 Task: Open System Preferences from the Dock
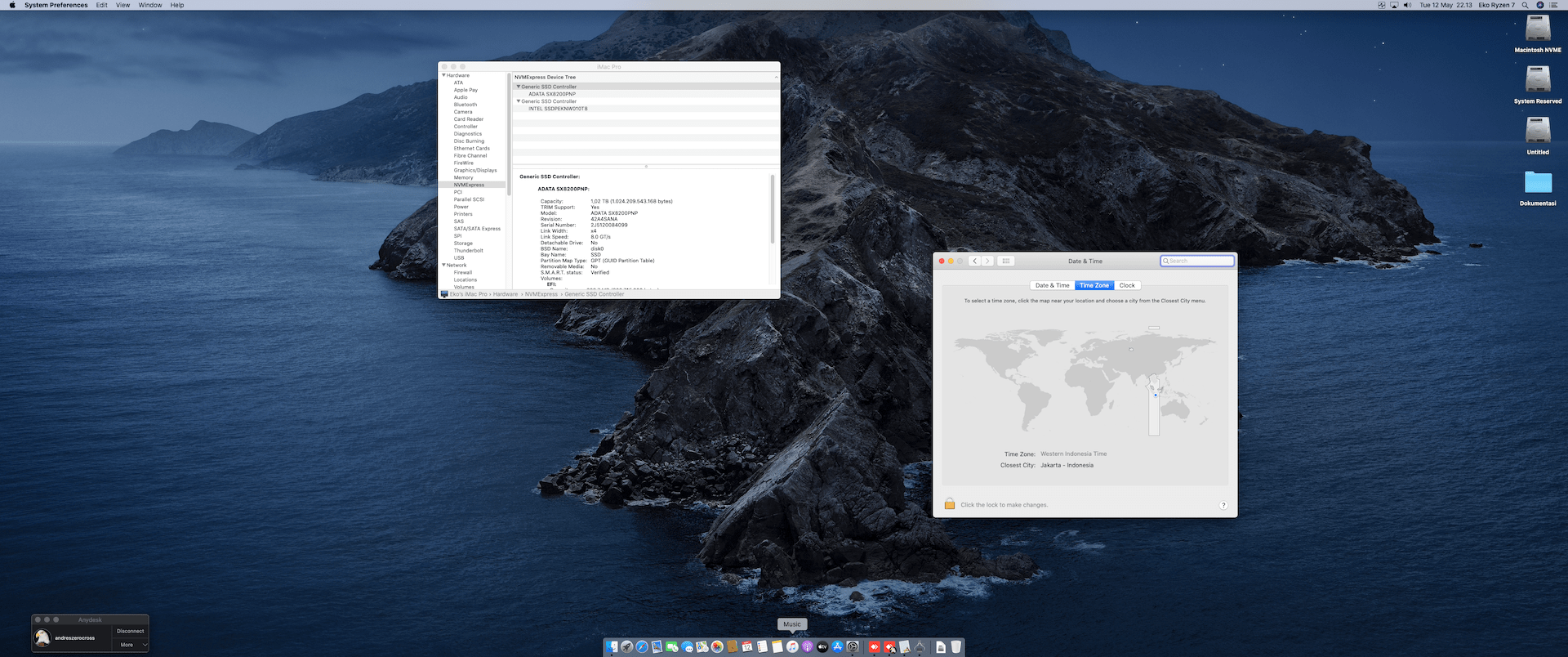(853, 647)
